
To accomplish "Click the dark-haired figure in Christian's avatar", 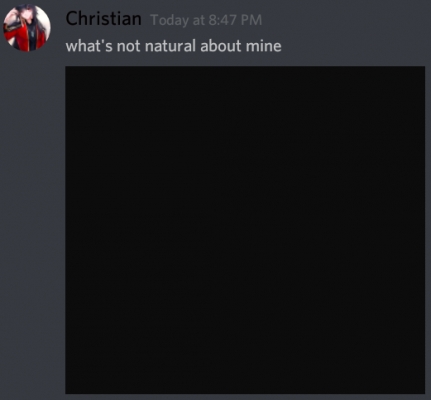I will (28, 27).
